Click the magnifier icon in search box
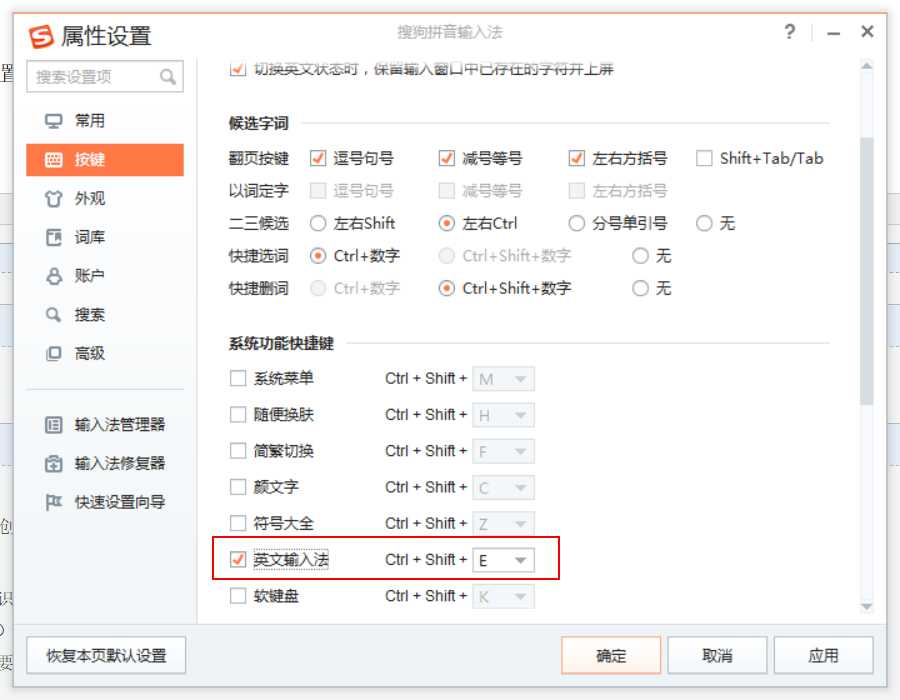The height and width of the screenshot is (700, 900). [168, 76]
